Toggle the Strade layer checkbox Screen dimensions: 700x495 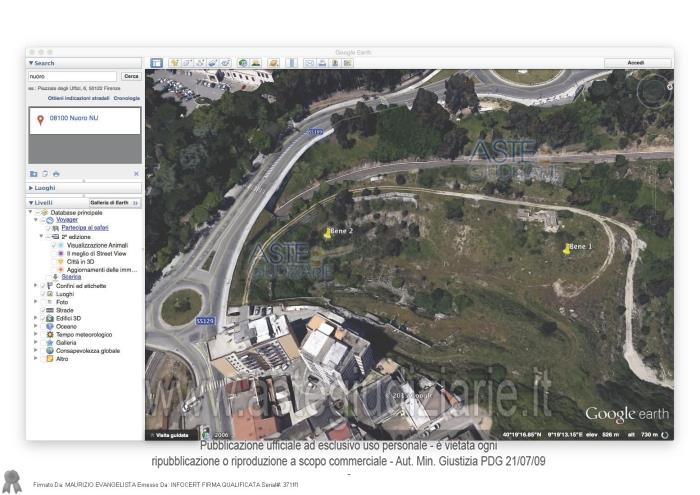pyautogui.click(x=42, y=310)
